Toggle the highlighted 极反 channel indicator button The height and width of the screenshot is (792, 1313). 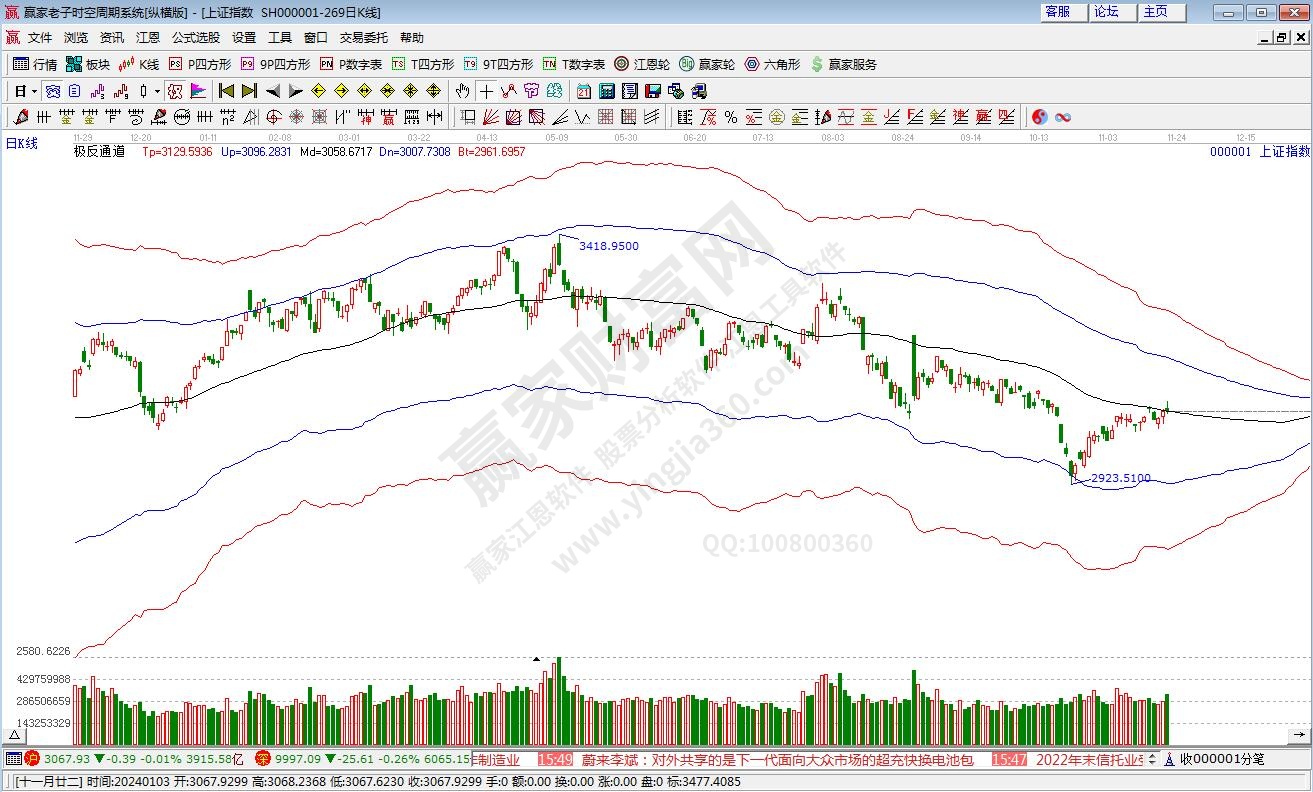click(x=174, y=91)
